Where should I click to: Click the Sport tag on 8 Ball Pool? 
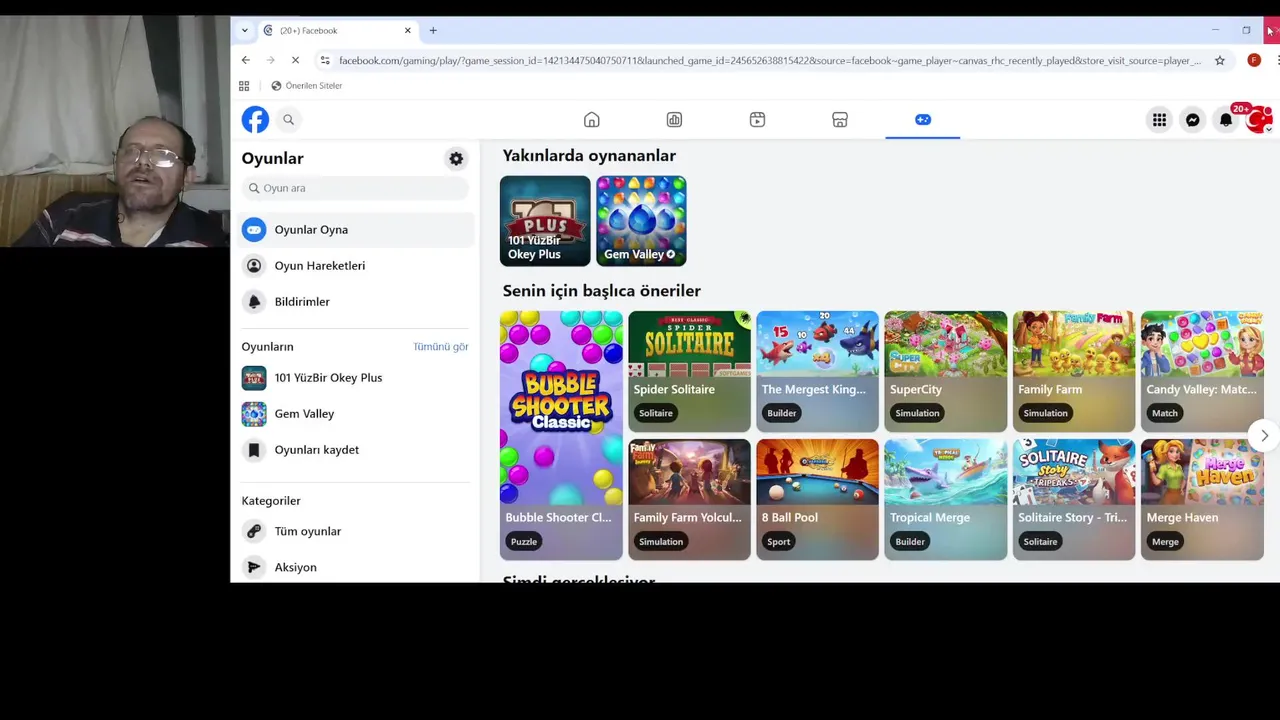(778, 541)
